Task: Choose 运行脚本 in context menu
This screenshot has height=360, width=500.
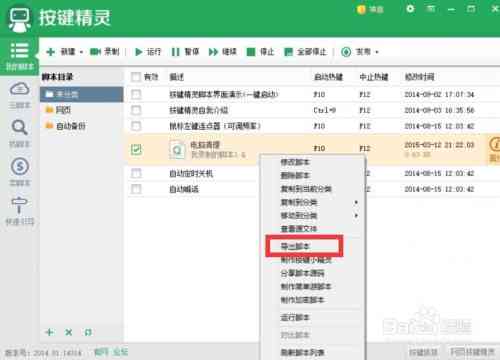Action: click(295, 317)
